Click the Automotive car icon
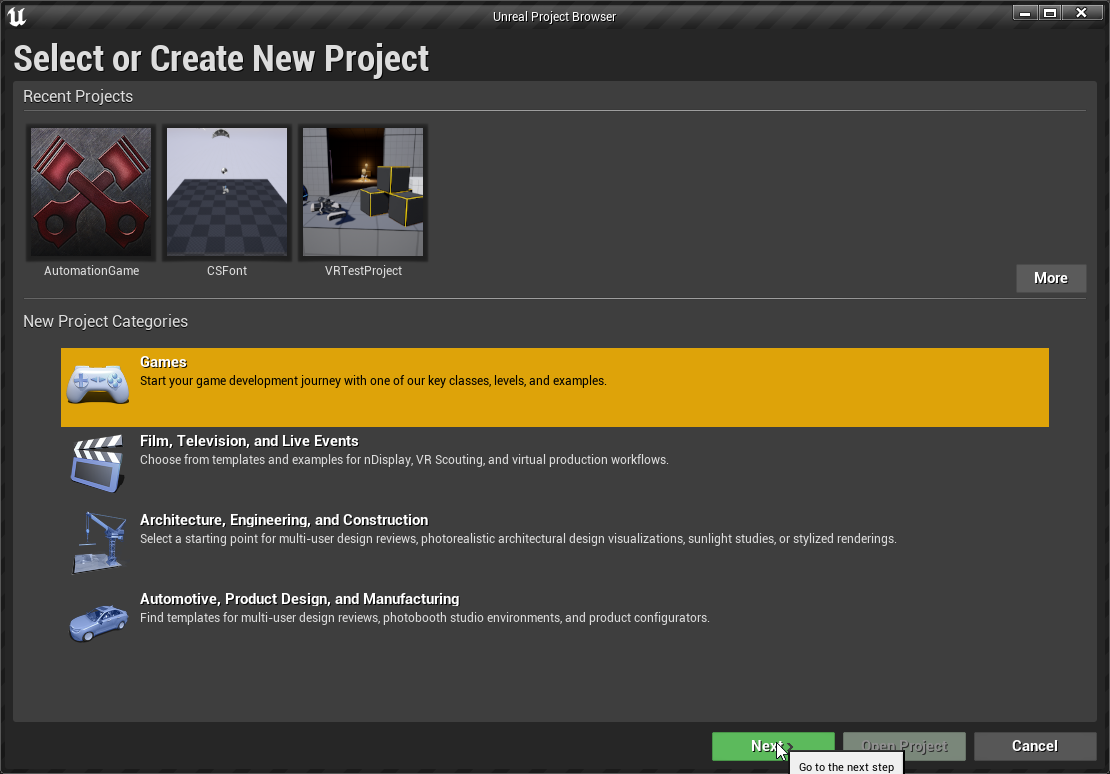Screen dimensions: 1110x774 98,622
